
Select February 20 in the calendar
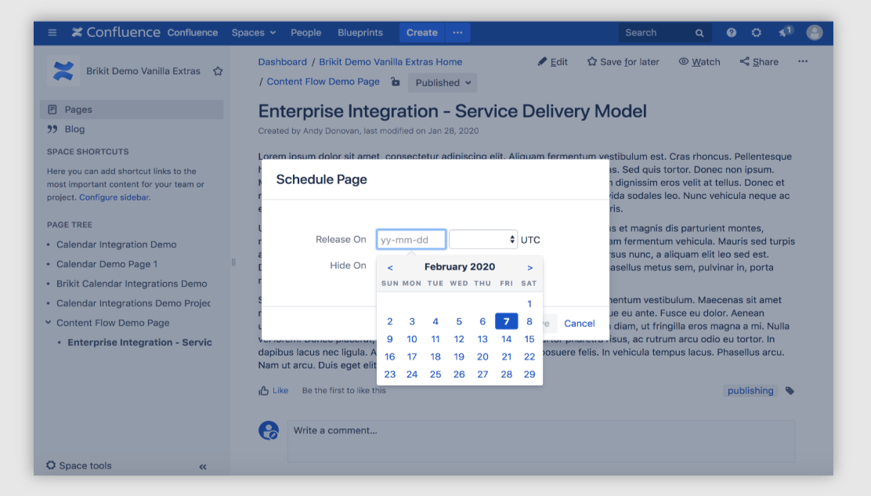(483, 357)
